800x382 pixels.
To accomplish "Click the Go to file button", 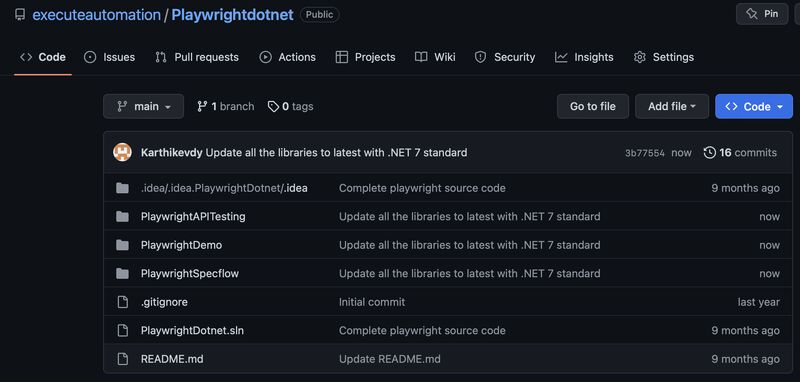I will tap(592, 107).
